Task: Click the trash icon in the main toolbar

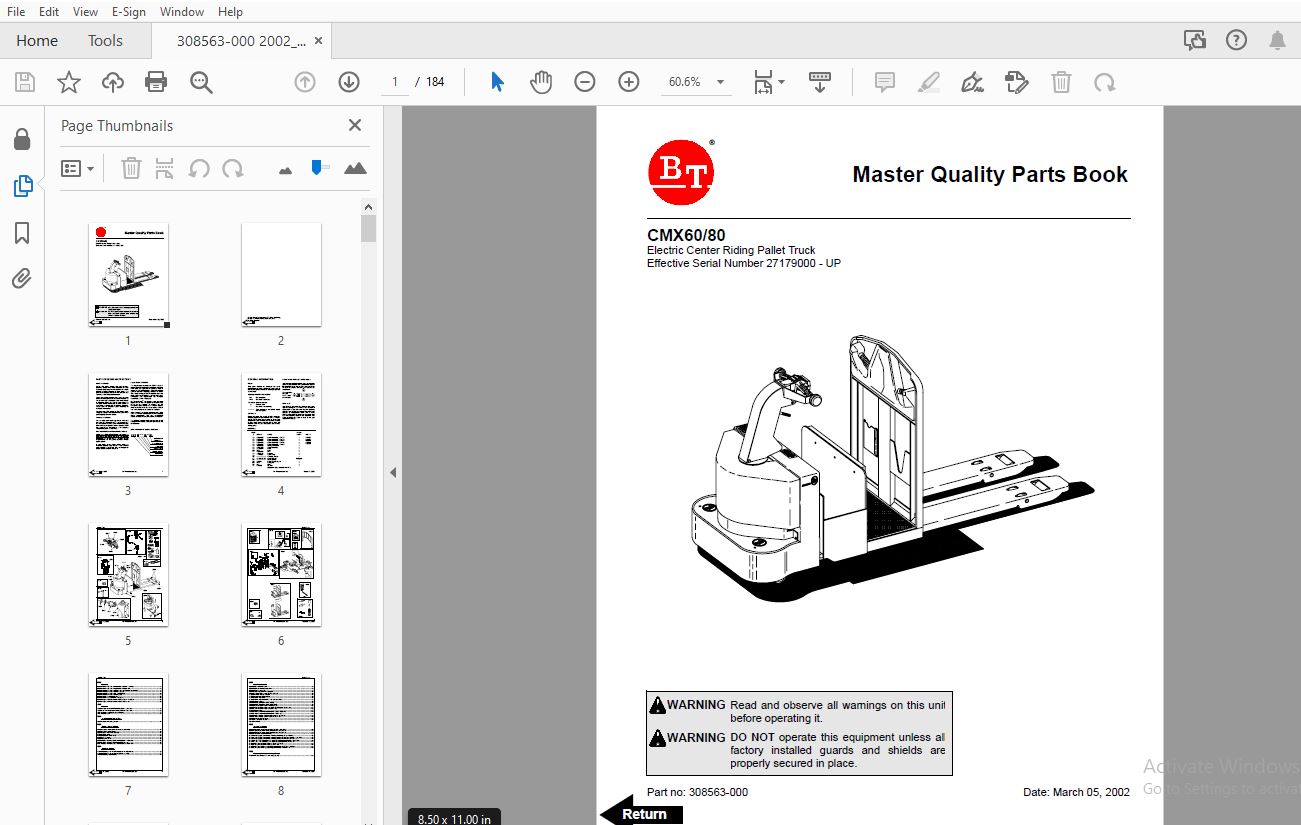Action: coord(1061,82)
